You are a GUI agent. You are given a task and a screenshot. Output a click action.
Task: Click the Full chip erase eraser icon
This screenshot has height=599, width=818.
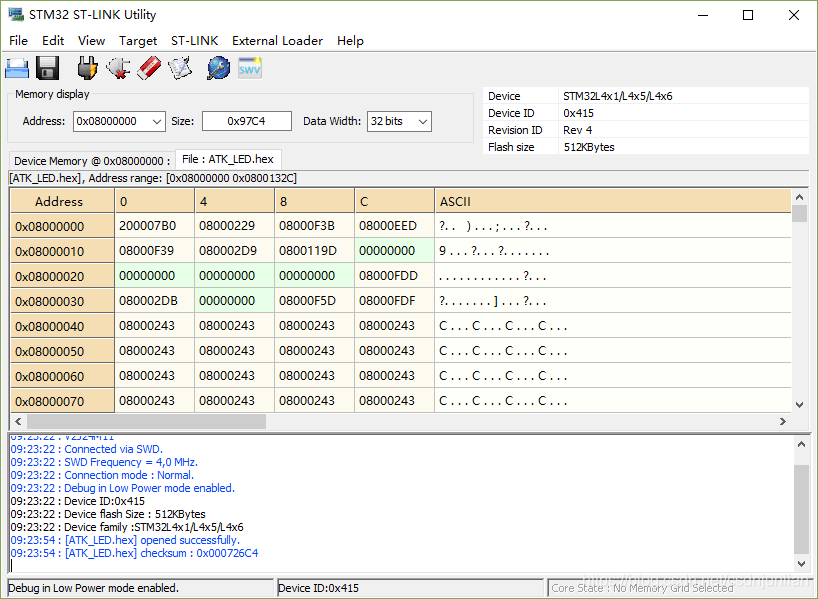[x=149, y=68]
